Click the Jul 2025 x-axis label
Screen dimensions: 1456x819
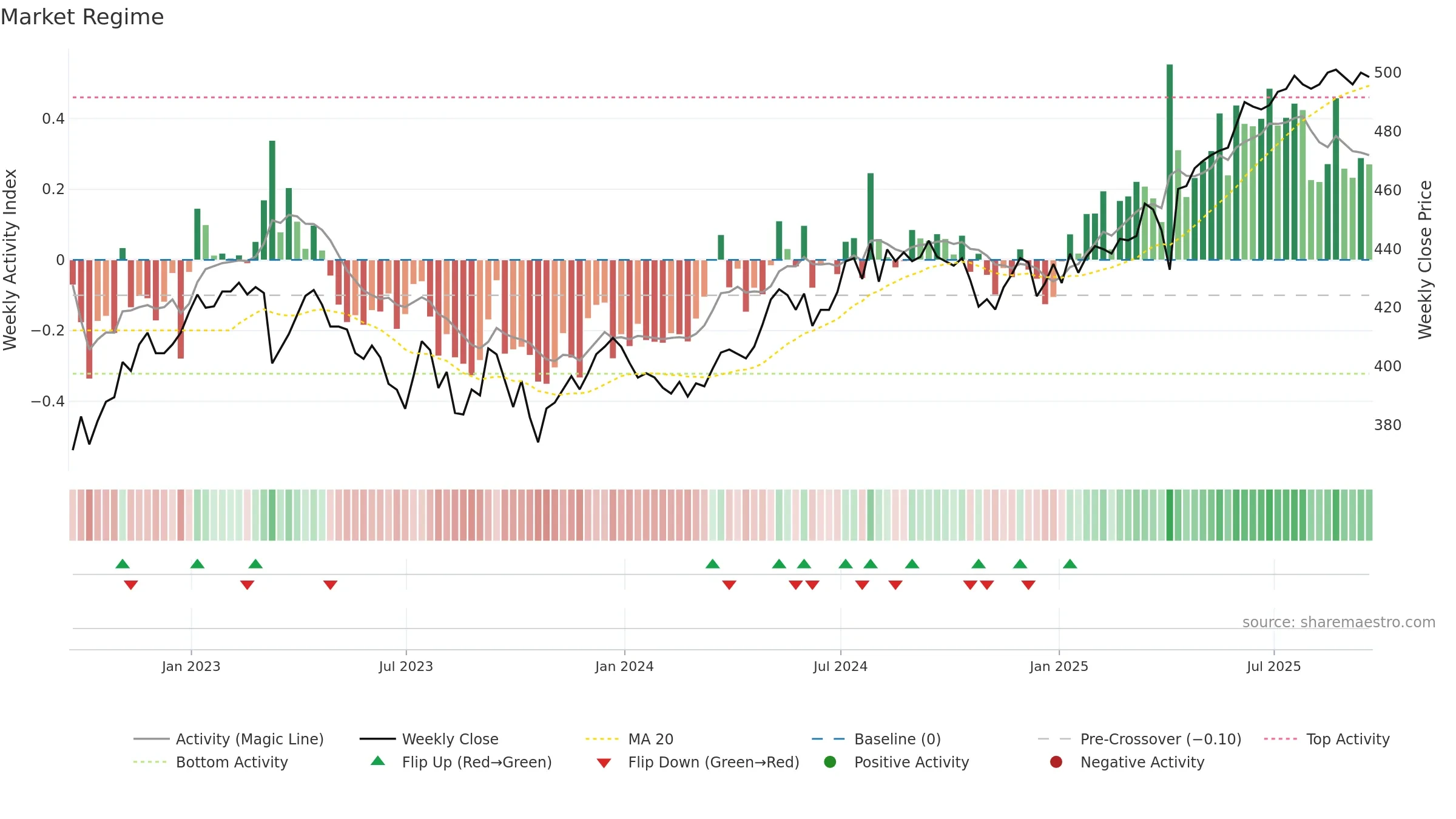tap(1274, 666)
